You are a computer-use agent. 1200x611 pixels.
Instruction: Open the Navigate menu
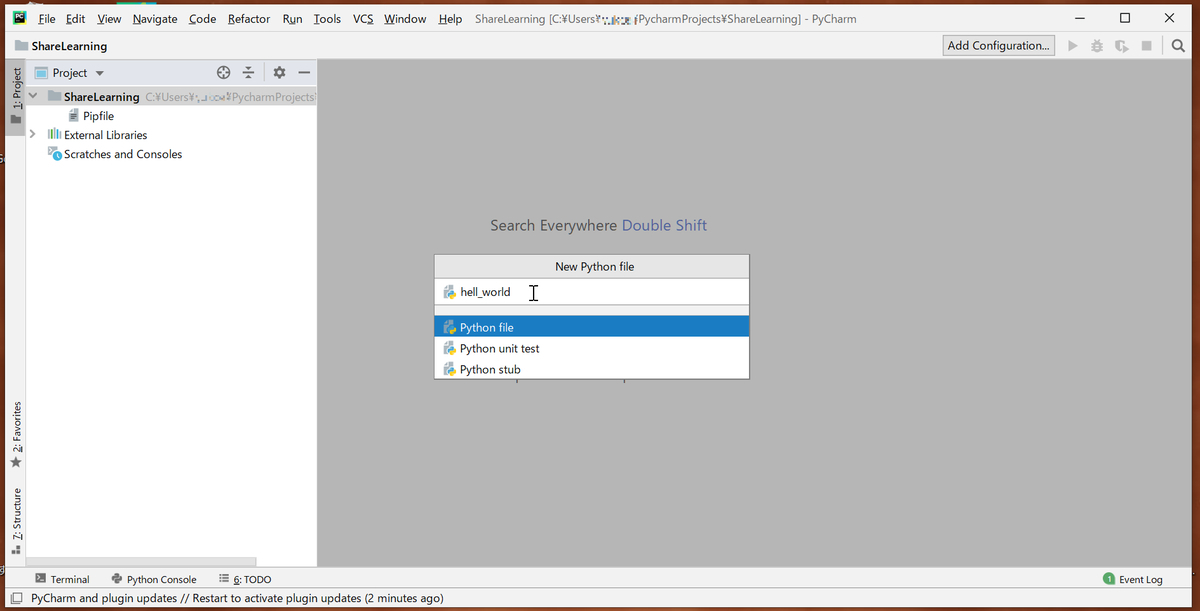(x=155, y=19)
